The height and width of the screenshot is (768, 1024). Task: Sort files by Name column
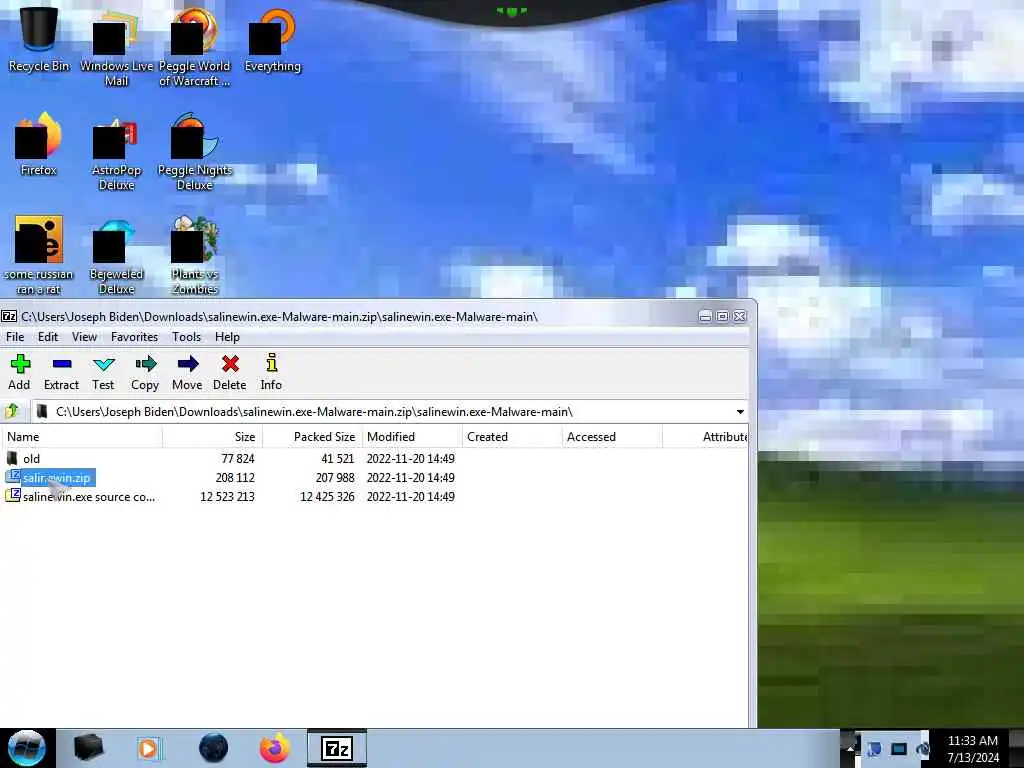82,437
